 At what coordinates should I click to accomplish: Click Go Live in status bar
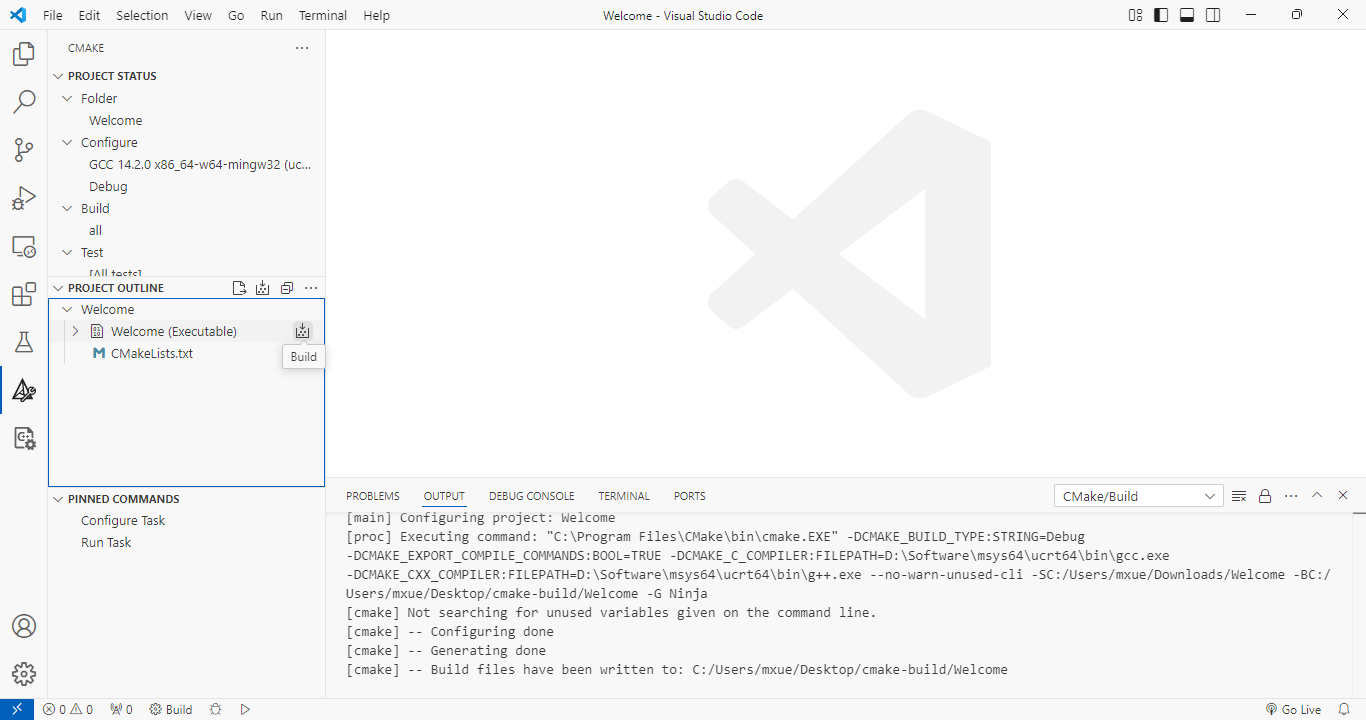1293,709
